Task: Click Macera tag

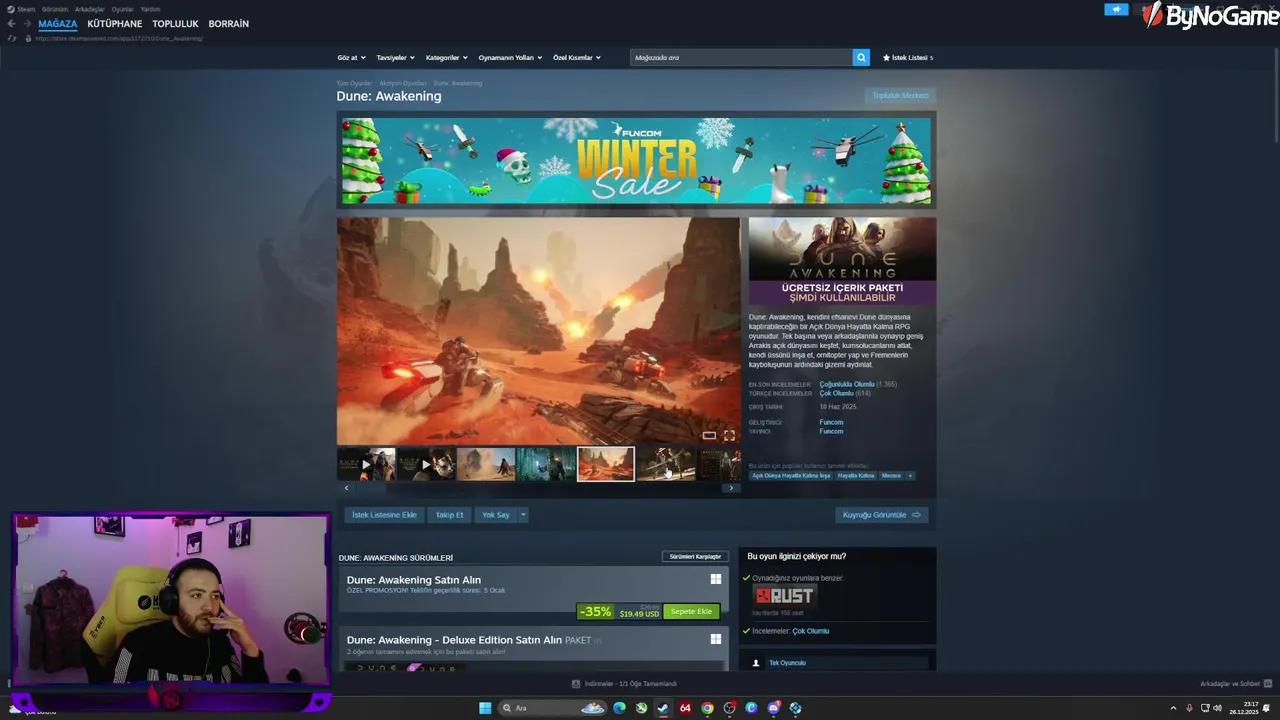Action: pyautogui.click(x=891, y=476)
